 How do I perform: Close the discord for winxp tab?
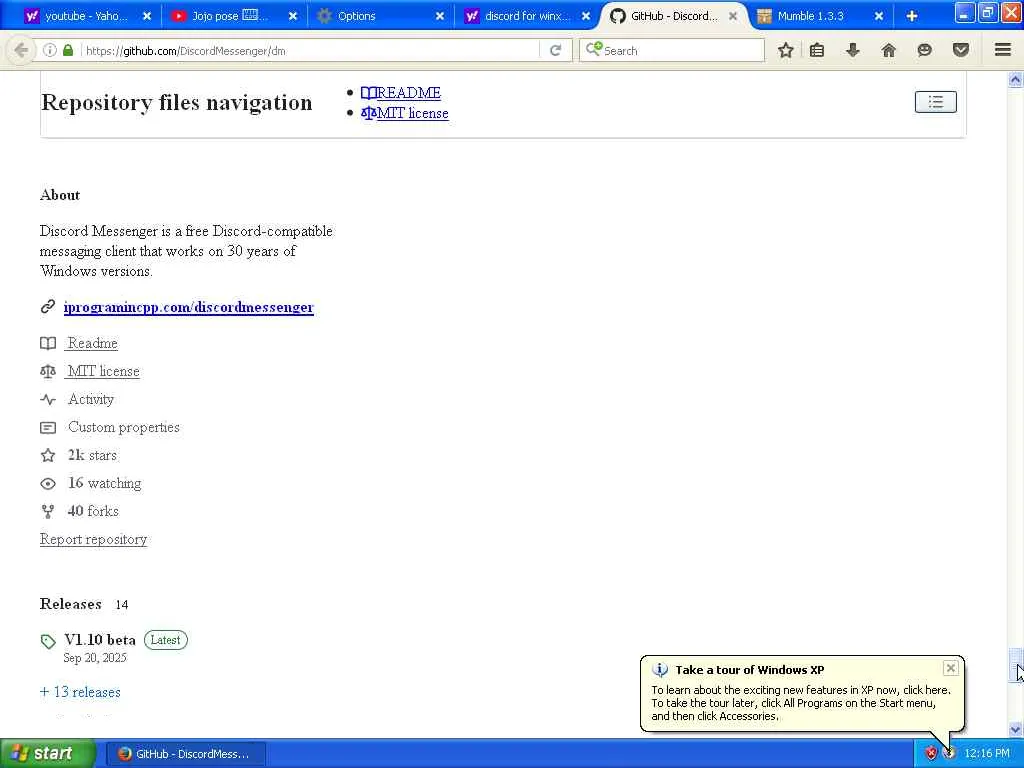point(586,16)
